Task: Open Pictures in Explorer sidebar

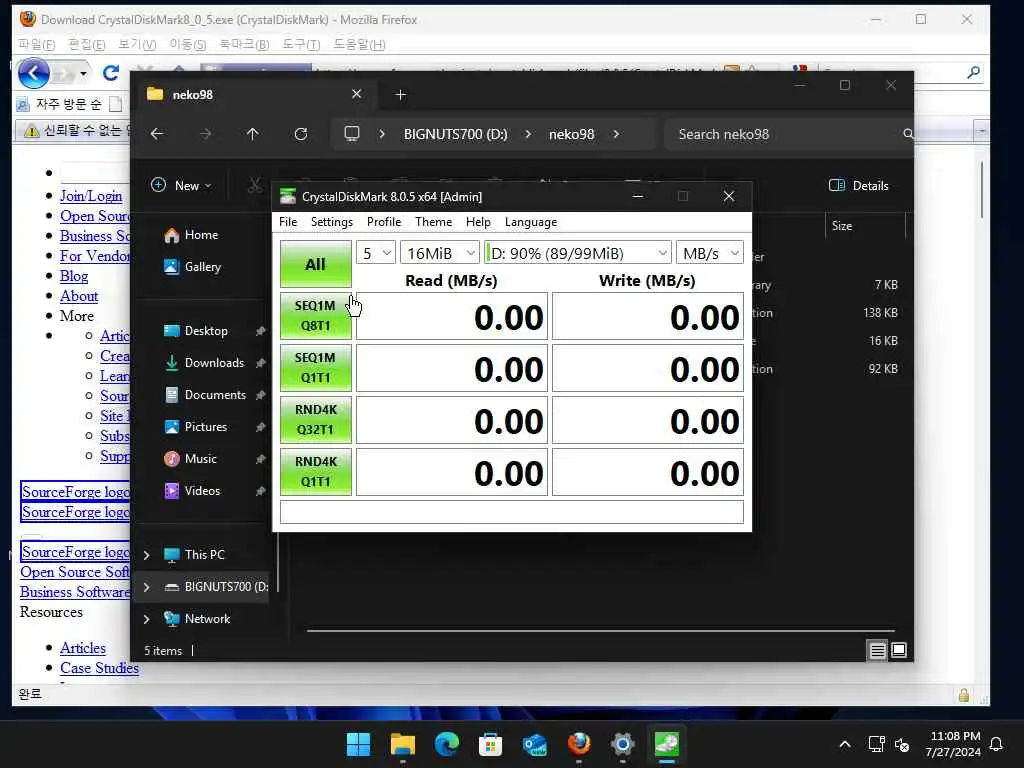Action: click(x=206, y=426)
